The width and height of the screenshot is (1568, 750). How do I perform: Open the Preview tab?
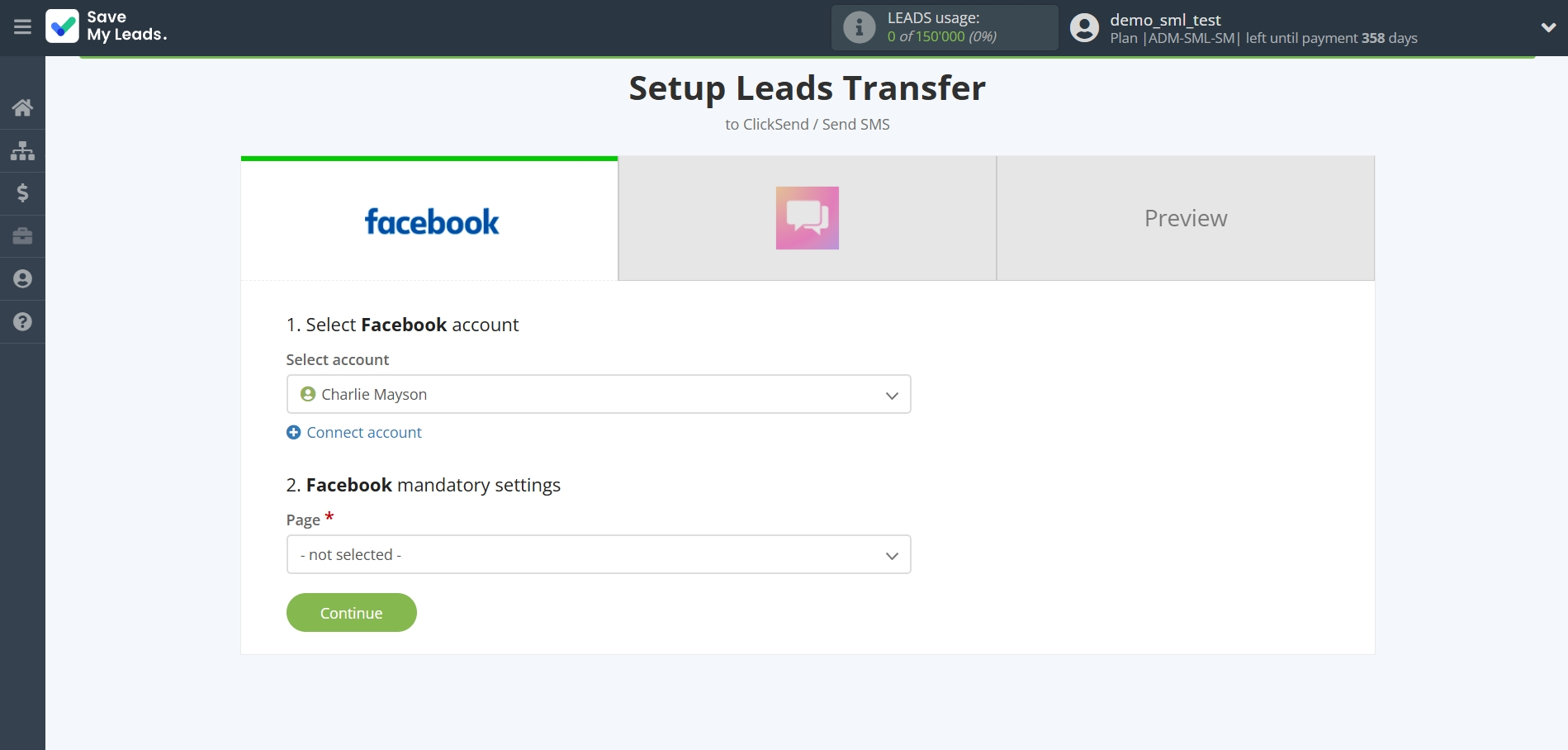[1185, 218]
